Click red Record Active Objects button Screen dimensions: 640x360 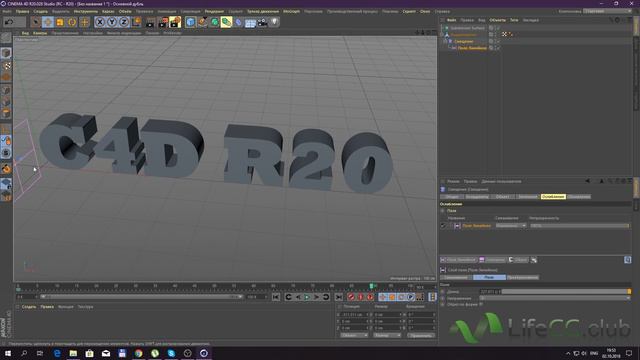351,297
